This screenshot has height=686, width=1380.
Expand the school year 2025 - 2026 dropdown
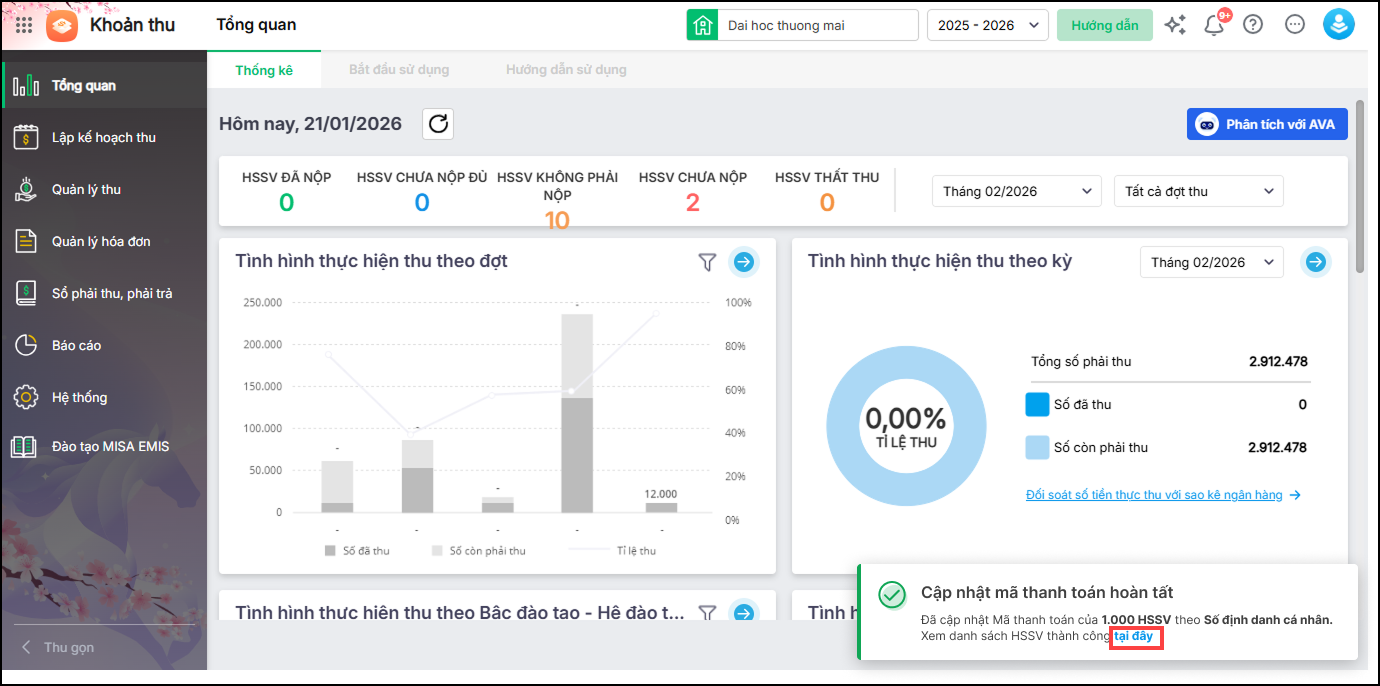coord(987,25)
